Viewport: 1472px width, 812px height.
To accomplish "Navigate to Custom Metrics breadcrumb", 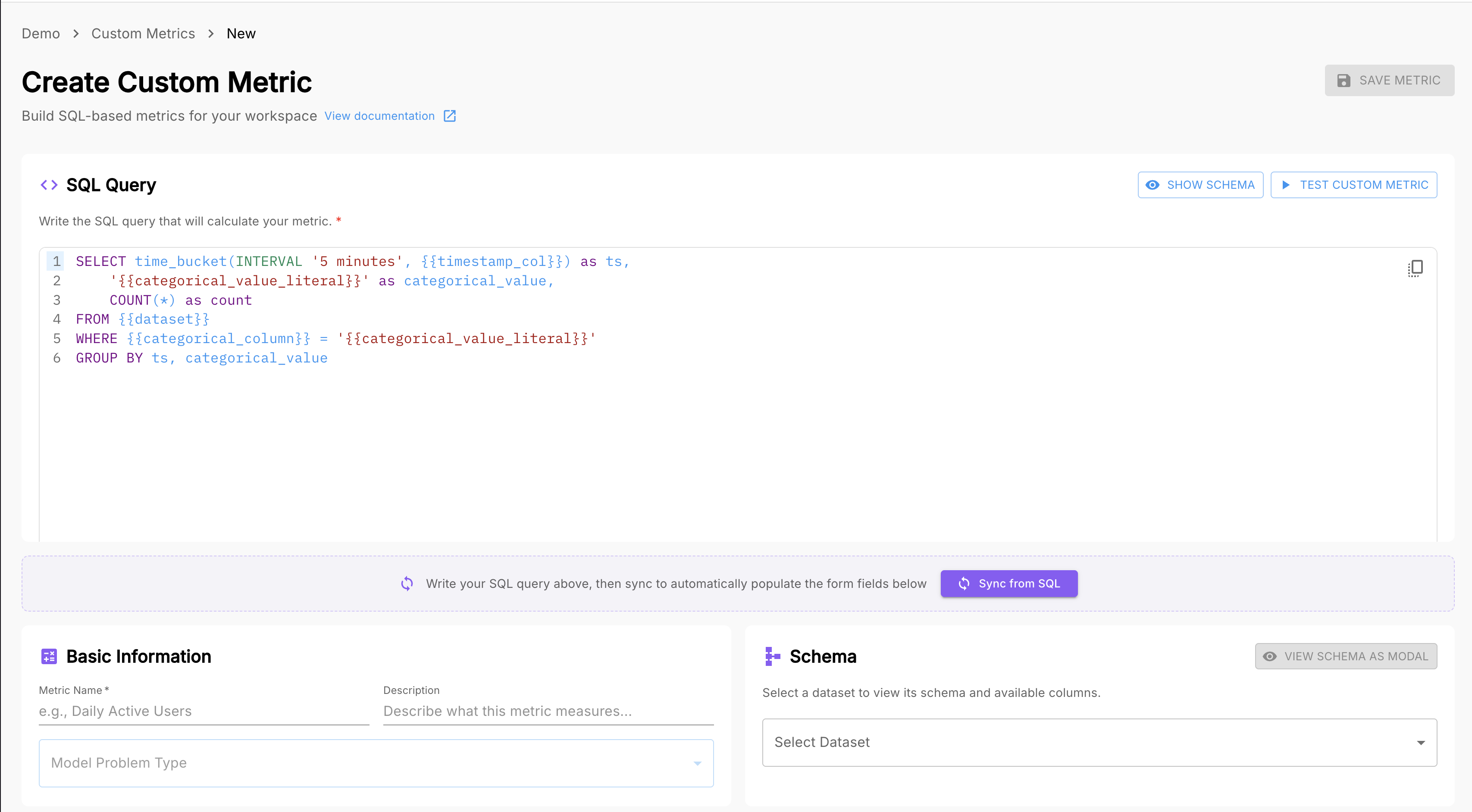I will point(143,34).
